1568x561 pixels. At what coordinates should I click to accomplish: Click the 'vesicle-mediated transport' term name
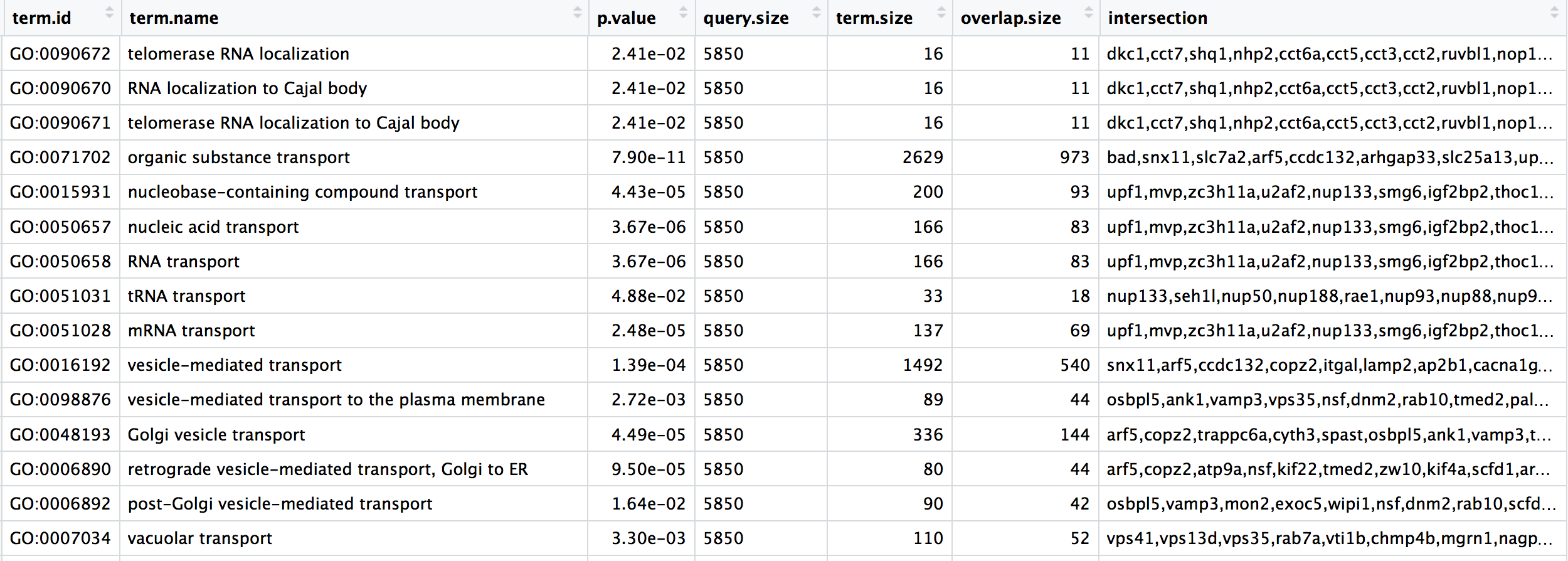click(235, 365)
